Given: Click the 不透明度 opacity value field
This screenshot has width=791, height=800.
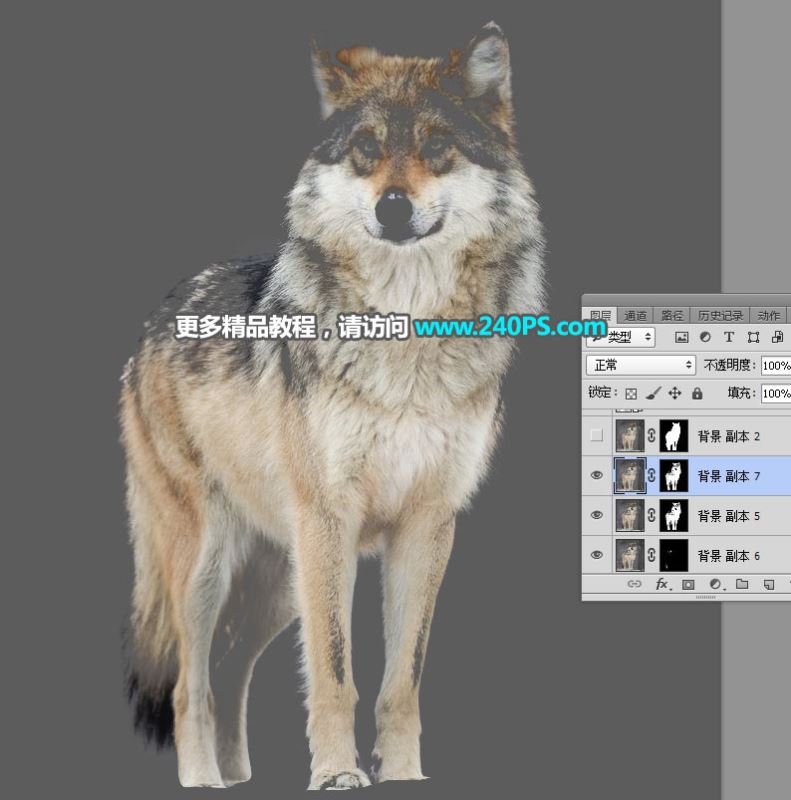Looking at the screenshot, I should 776,366.
